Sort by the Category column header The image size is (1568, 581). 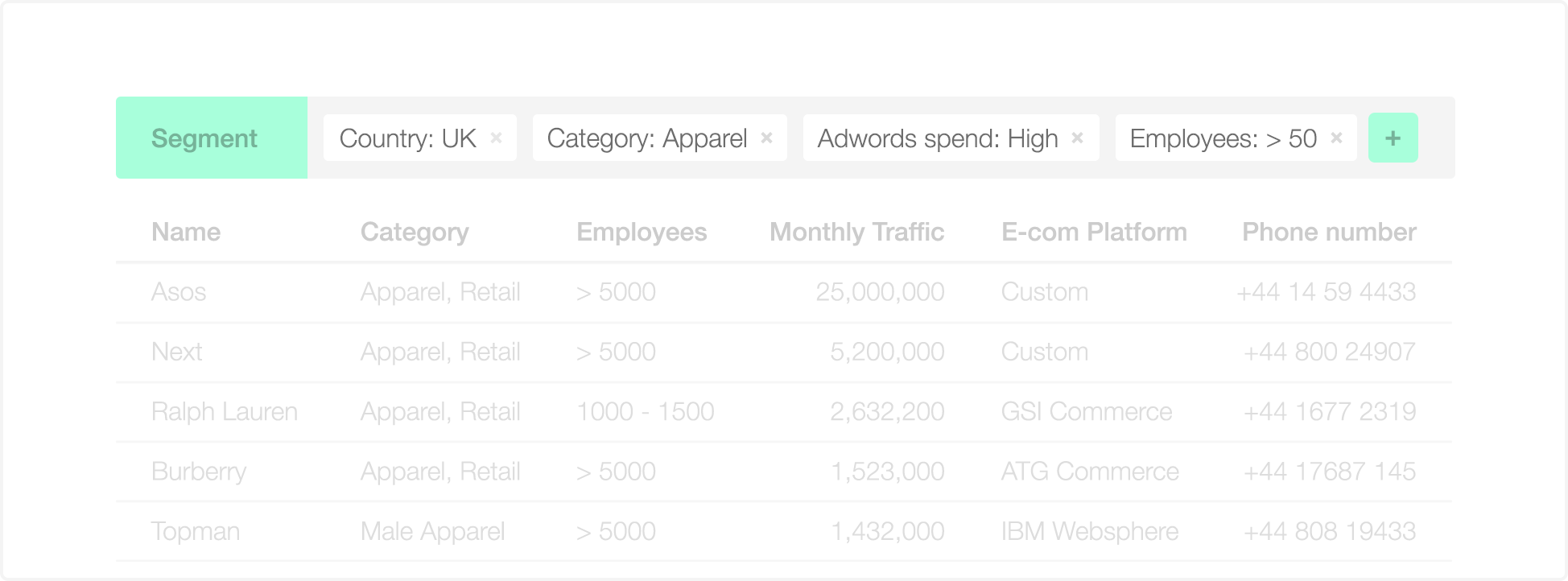tap(415, 232)
